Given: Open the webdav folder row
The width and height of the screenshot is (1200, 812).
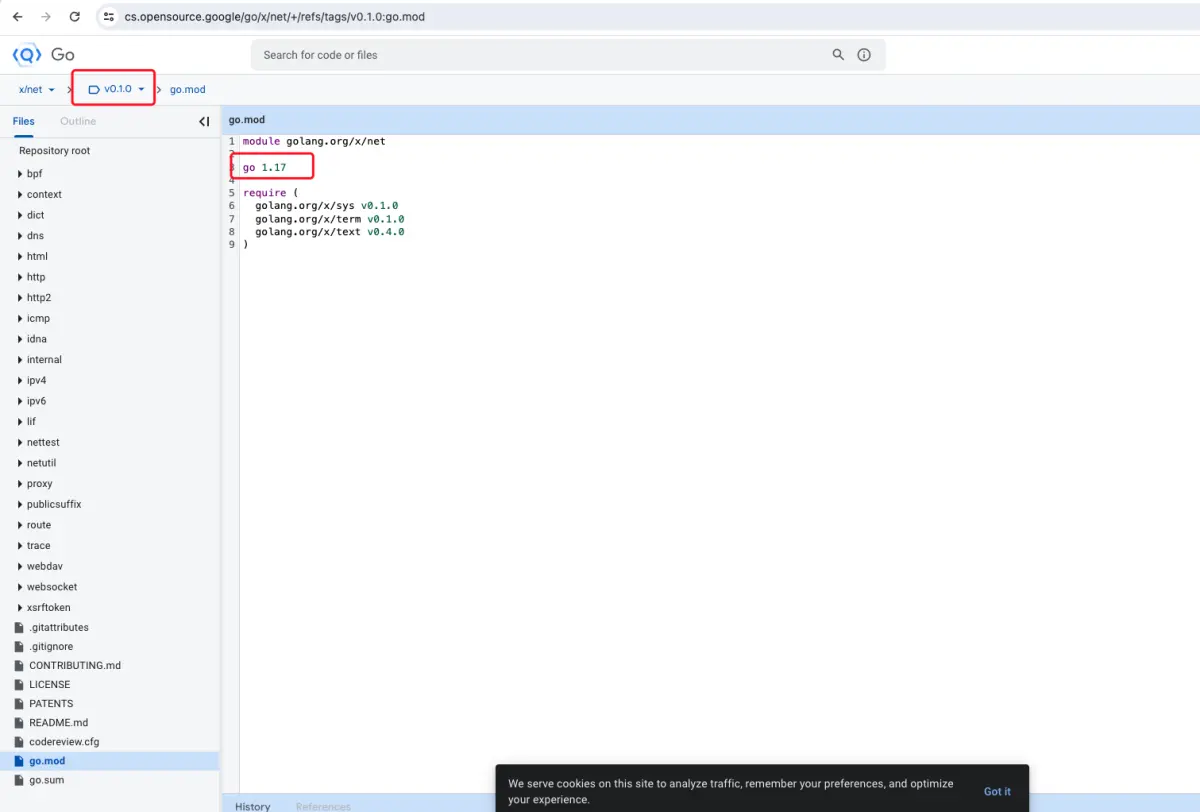Looking at the screenshot, I should pos(110,566).
